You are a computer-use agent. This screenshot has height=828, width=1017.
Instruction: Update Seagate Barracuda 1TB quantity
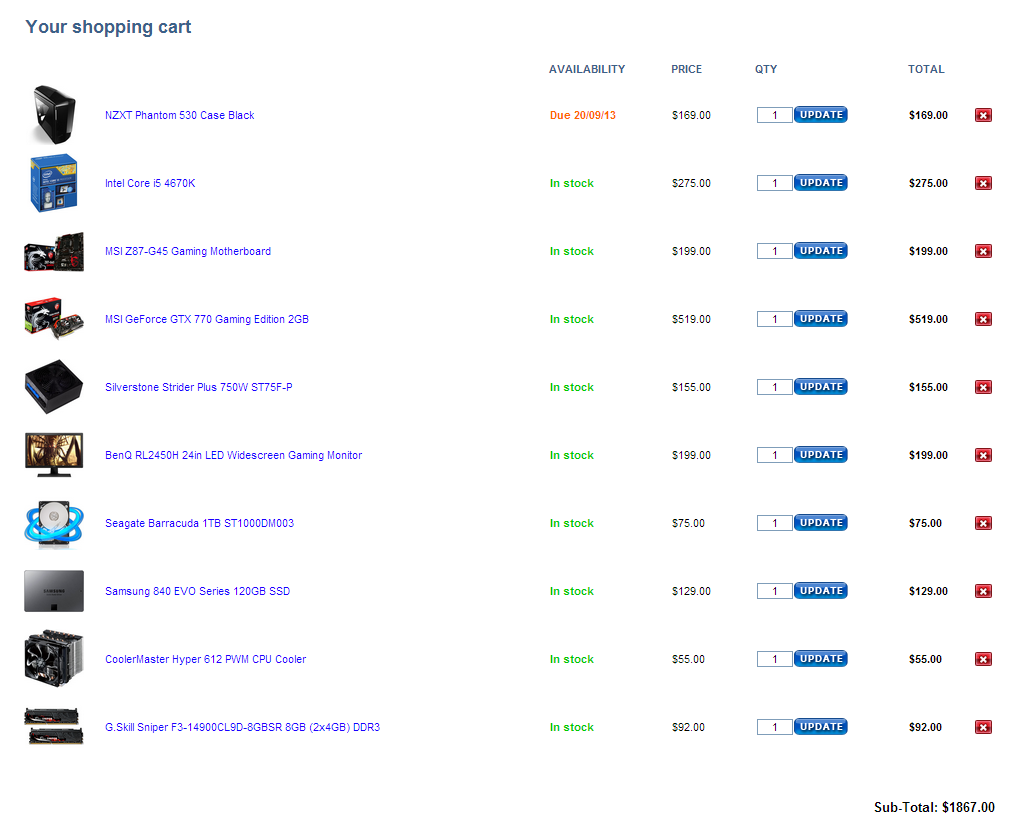(x=820, y=523)
